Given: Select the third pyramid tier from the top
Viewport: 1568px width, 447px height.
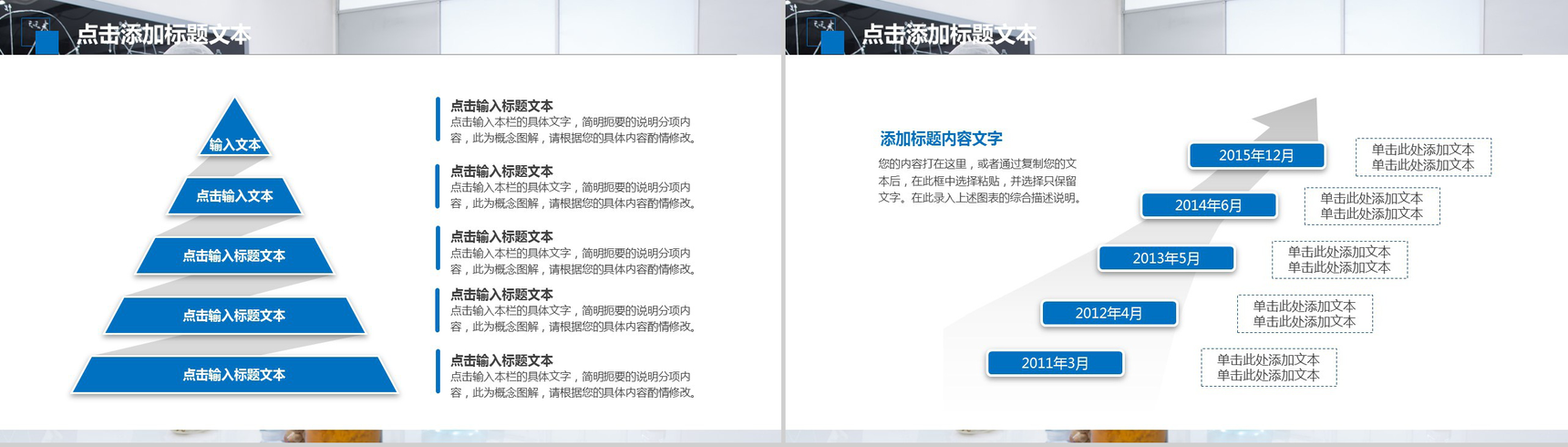Looking at the screenshot, I should [x=235, y=255].
